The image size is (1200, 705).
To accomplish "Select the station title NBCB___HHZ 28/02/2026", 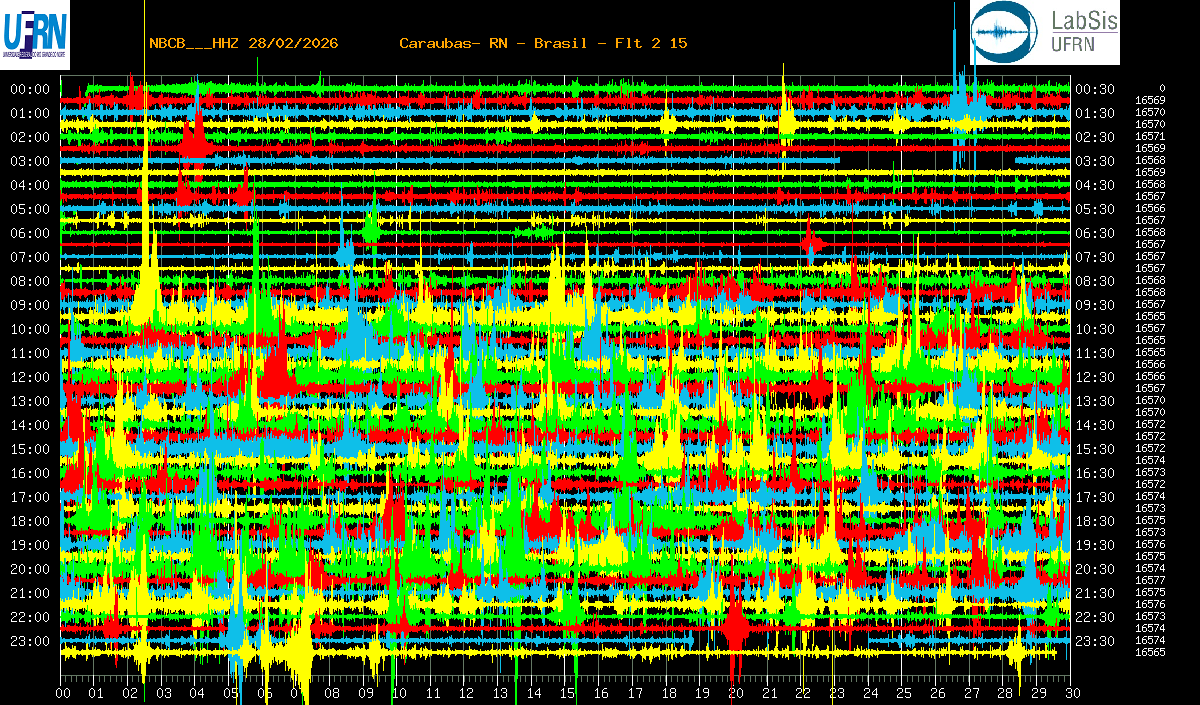I will pos(243,43).
